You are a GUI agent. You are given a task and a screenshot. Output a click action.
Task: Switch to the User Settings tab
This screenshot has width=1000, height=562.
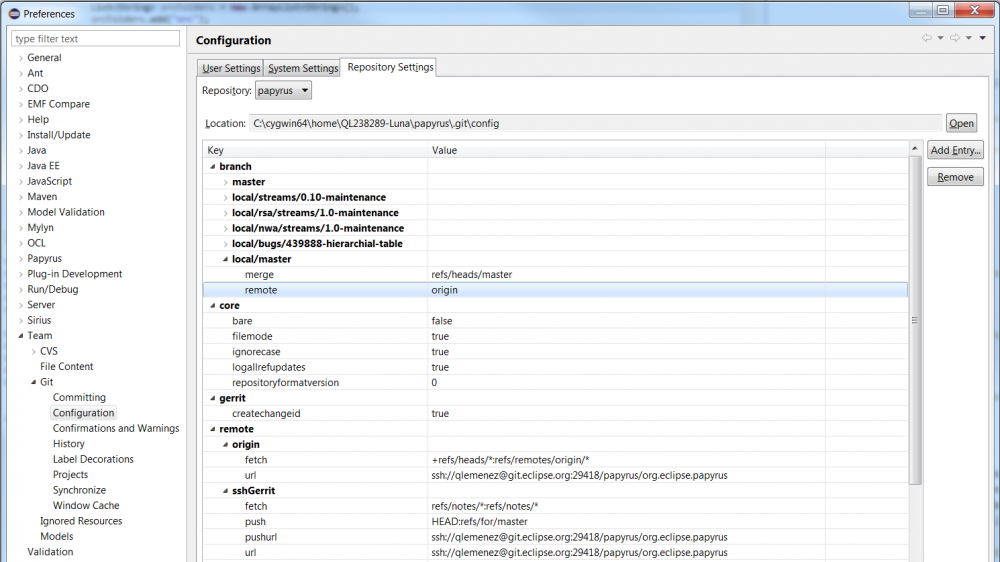tap(231, 68)
